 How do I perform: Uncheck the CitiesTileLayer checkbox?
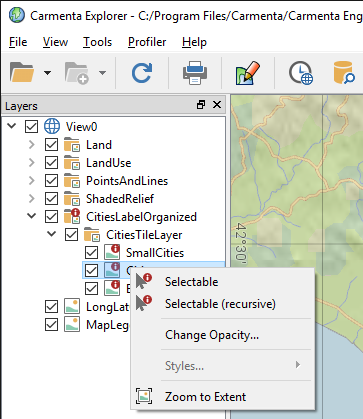tap(71, 235)
